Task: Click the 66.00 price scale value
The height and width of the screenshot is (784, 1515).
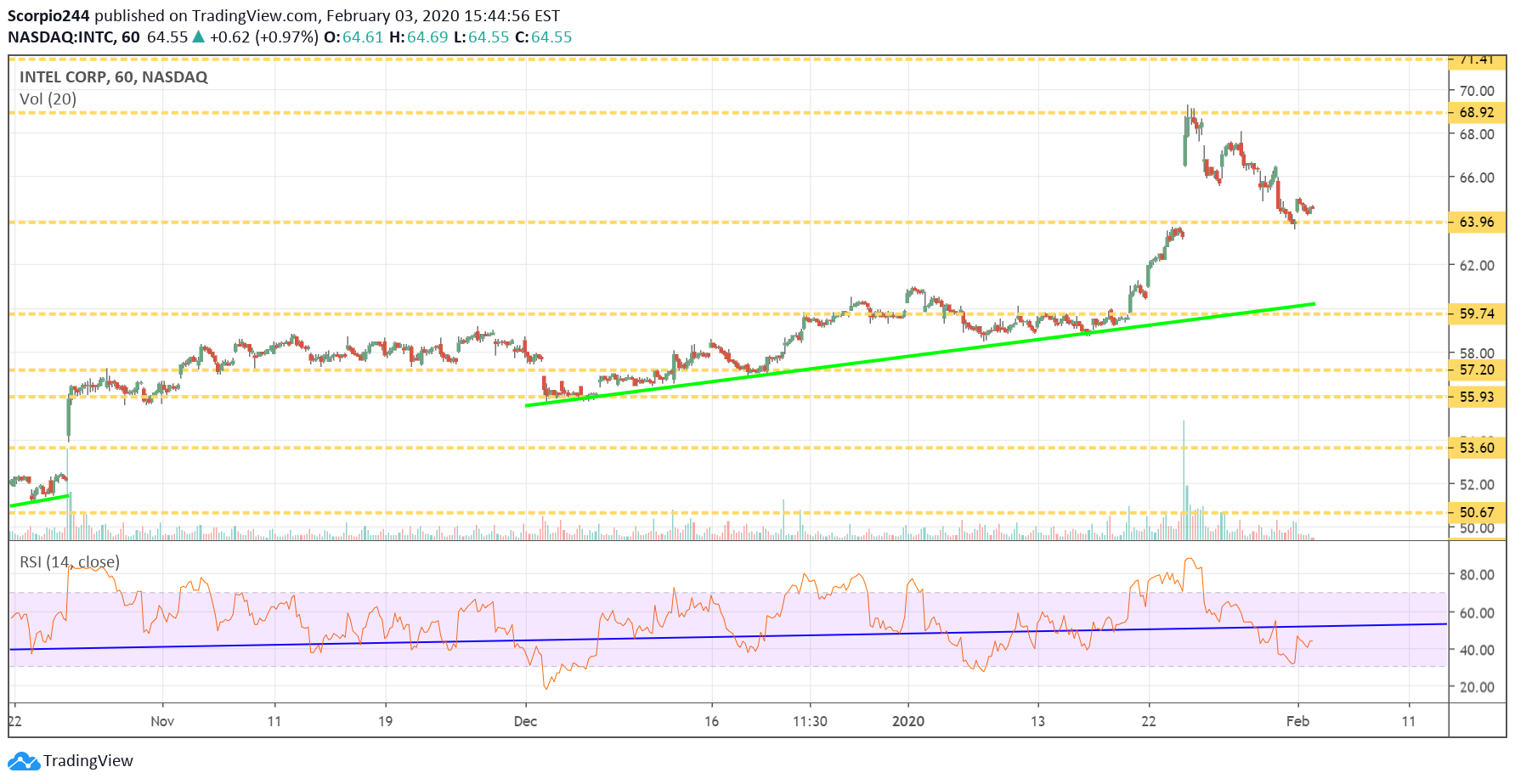Action: (1477, 178)
